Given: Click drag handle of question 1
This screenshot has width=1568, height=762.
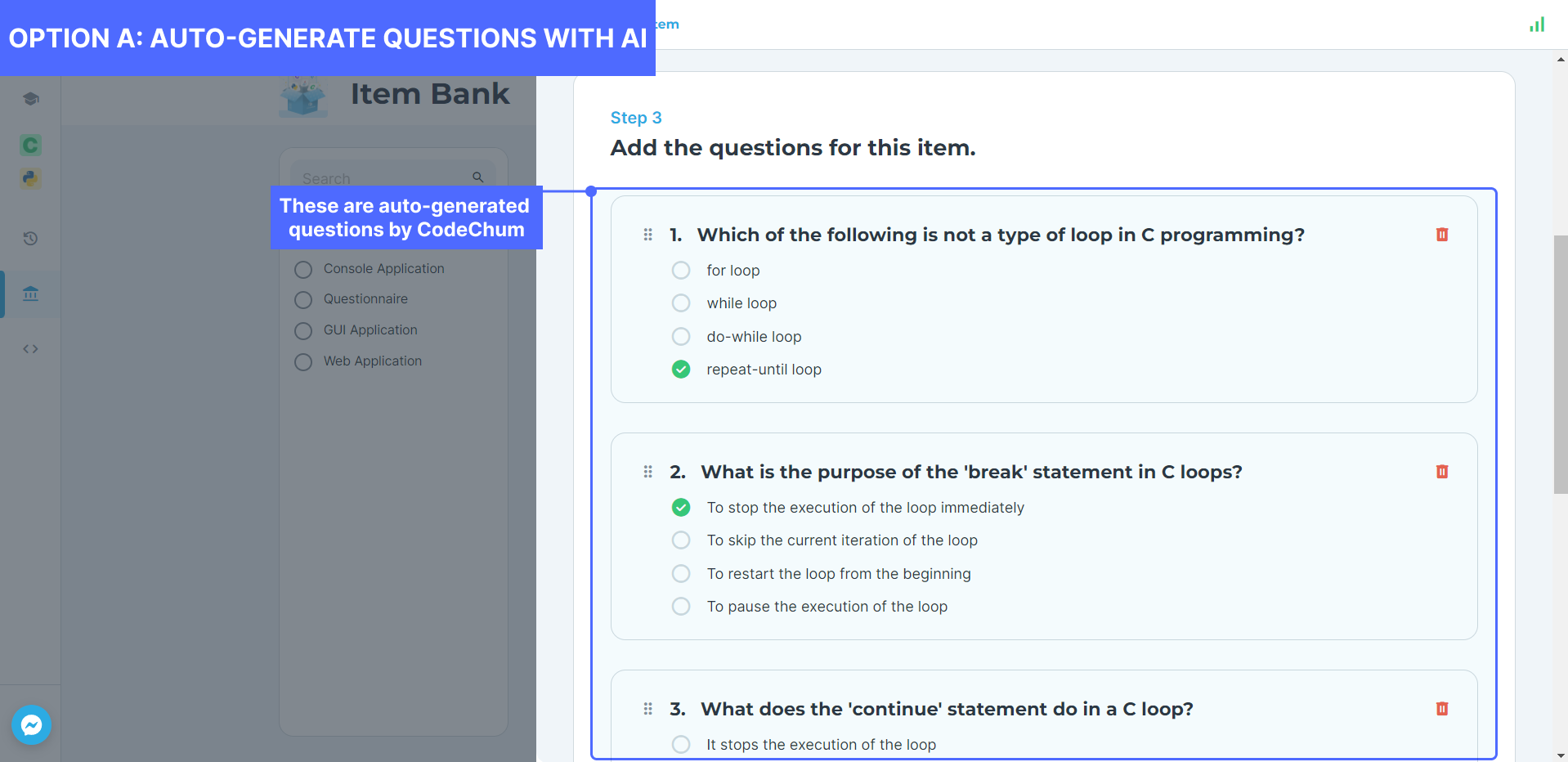Looking at the screenshot, I should 648,235.
